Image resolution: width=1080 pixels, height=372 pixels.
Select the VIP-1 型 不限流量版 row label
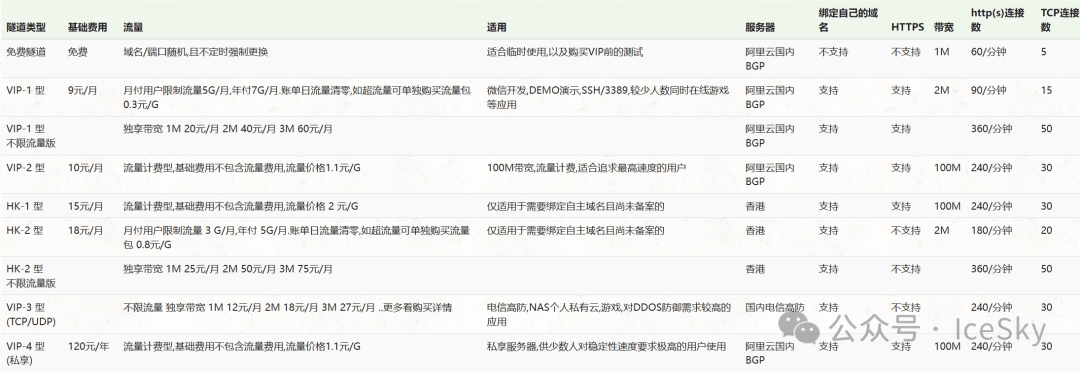tap(31, 136)
